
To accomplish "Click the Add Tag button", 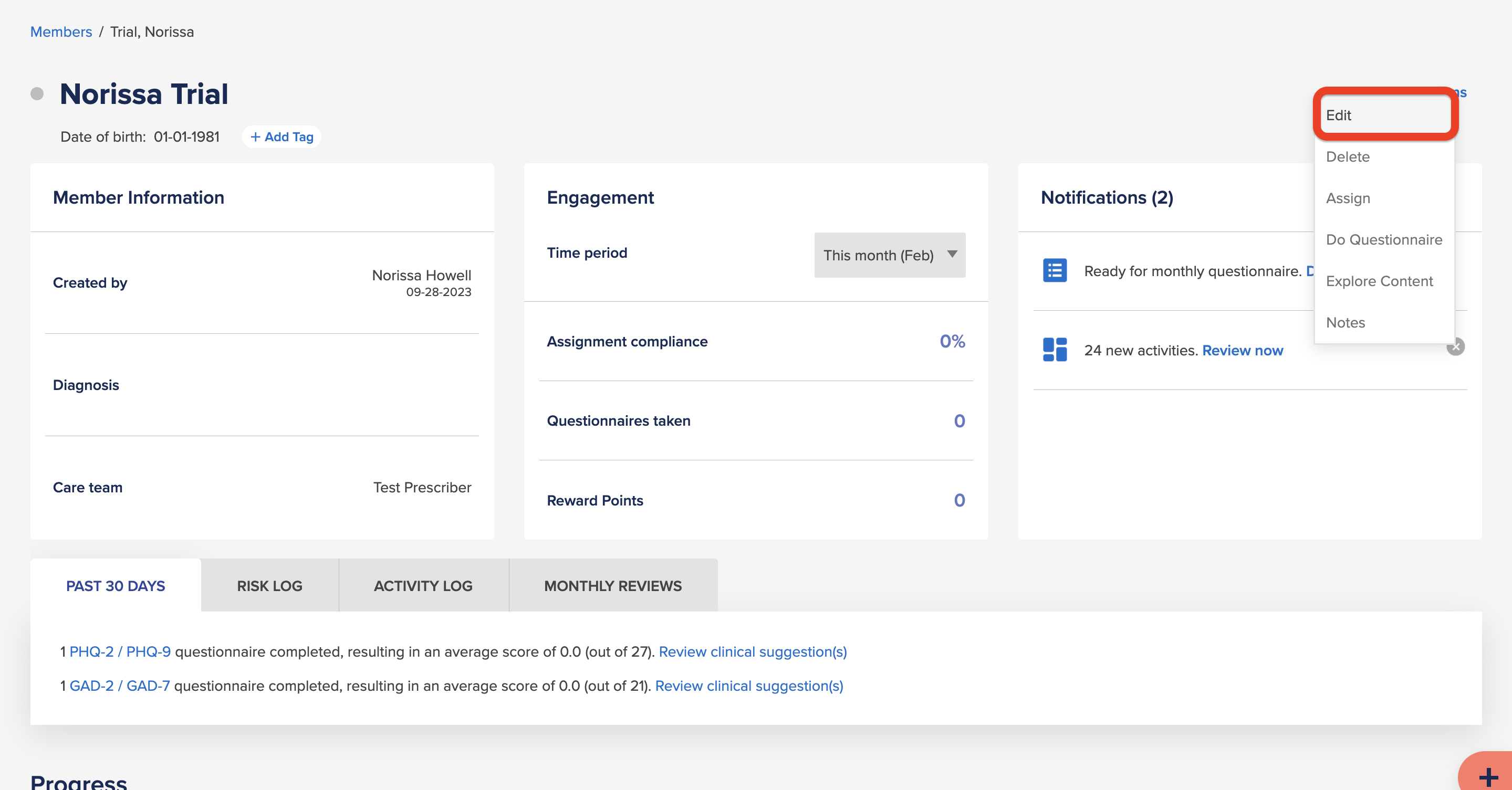I will coord(281,136).
